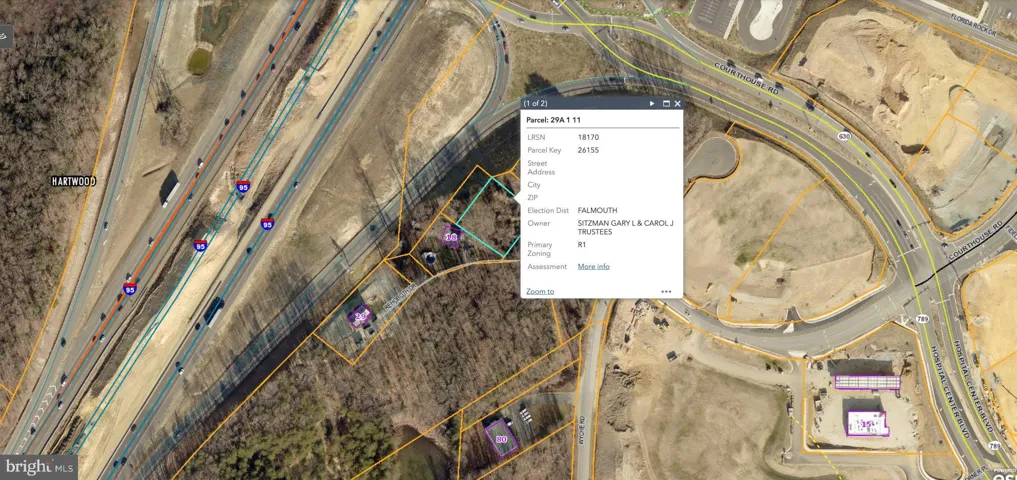Screen dimensions: 1017x480
Task: Open the popup's three-dot actions menu
Action: pos(666,292)
